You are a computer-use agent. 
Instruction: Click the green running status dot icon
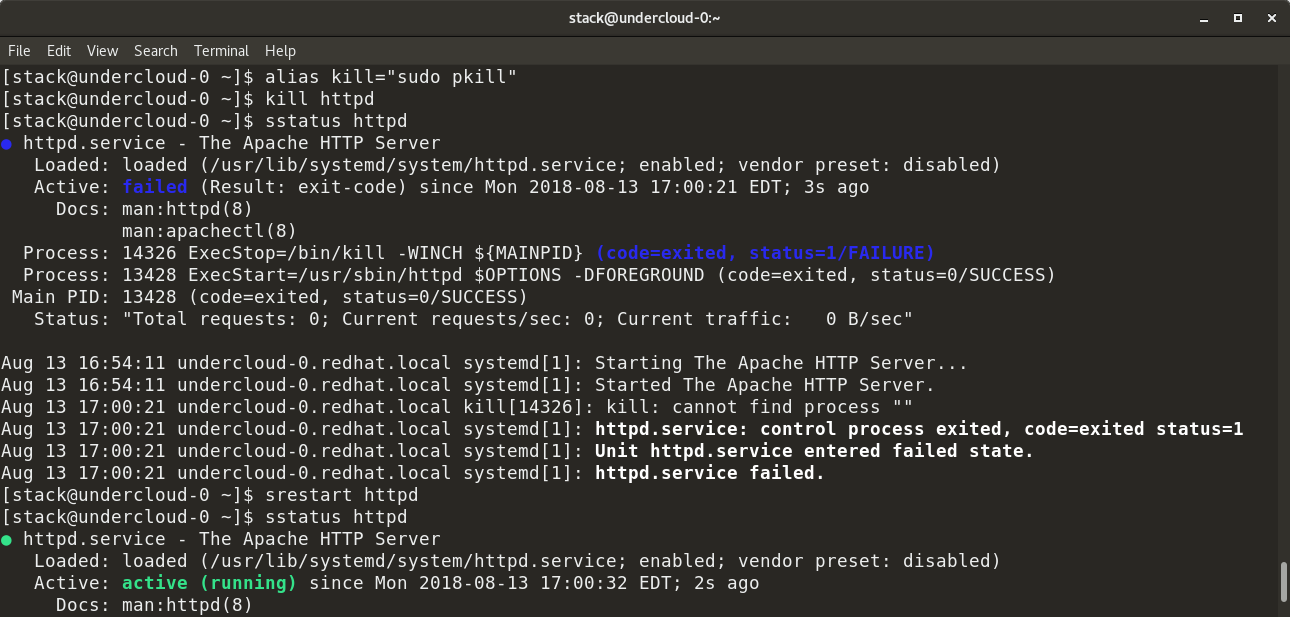coord(7,539)
